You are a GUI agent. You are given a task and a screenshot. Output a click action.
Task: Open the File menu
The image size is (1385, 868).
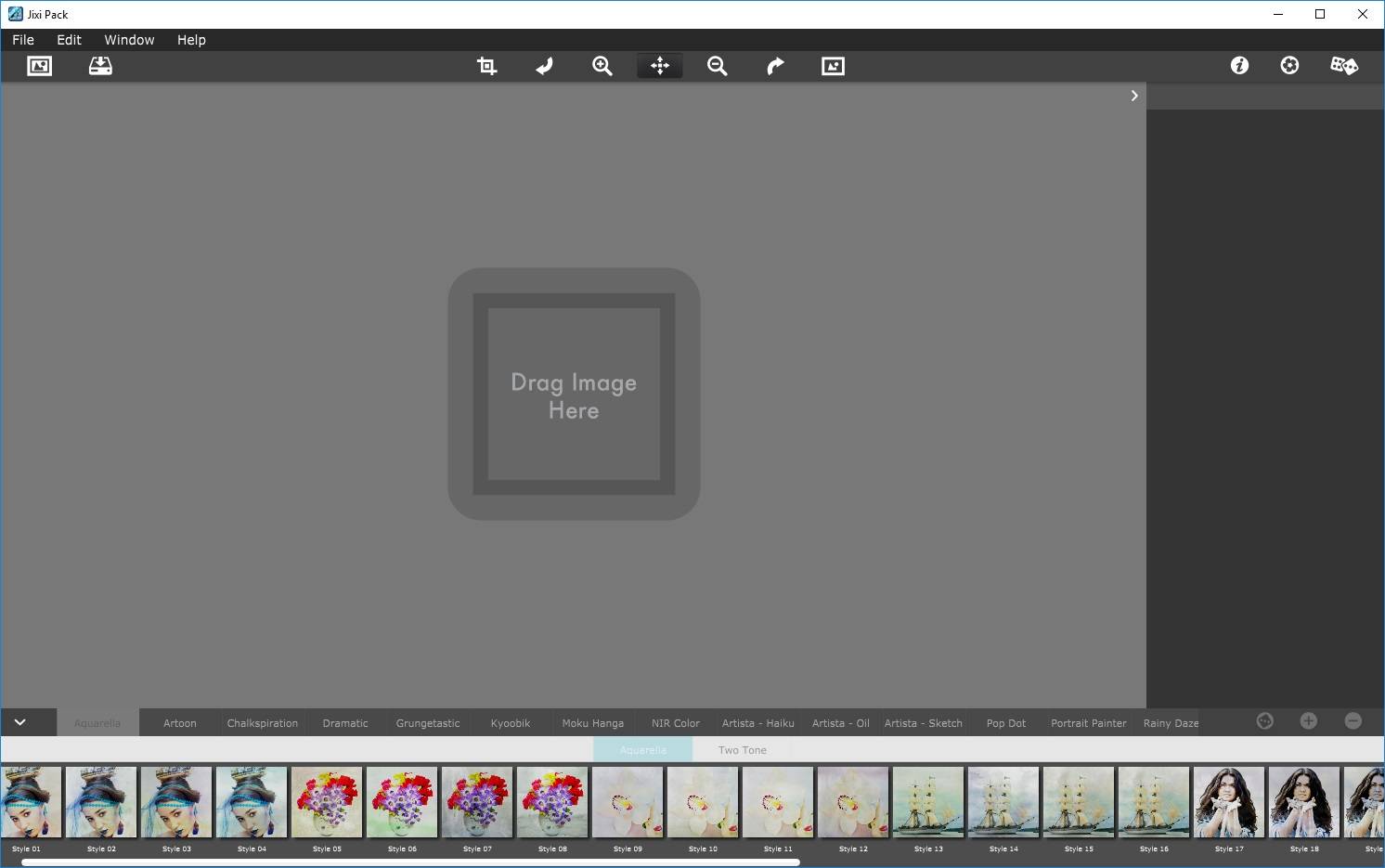[23, 40]
